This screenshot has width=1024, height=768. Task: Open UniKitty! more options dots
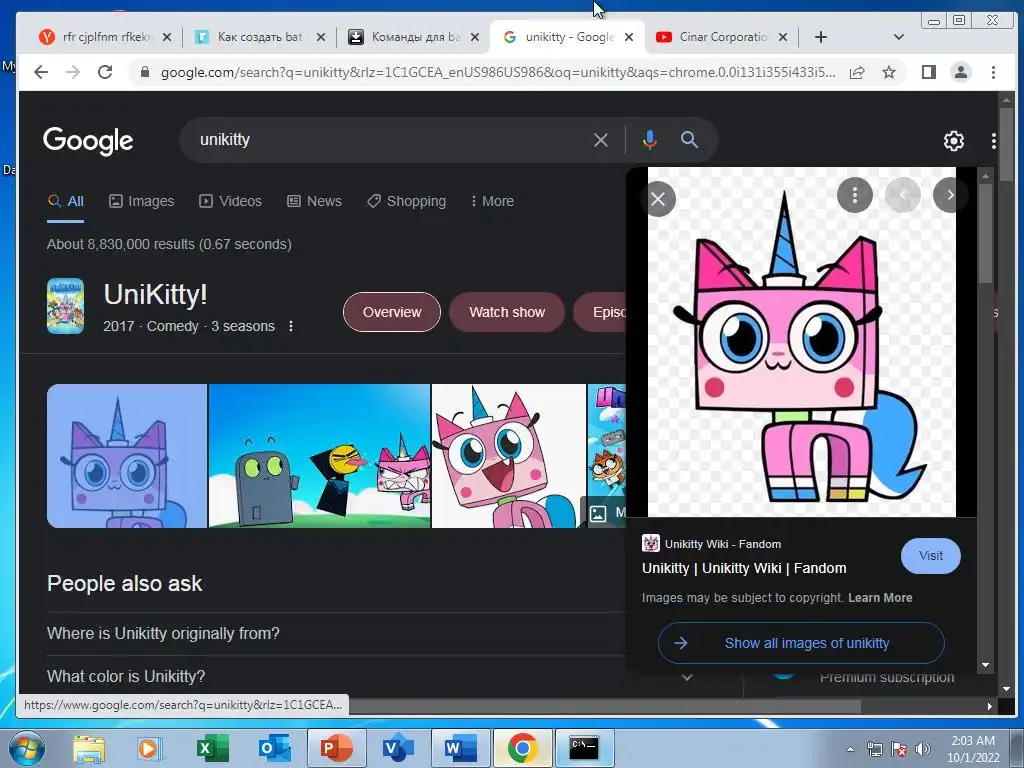coord(291,326)
